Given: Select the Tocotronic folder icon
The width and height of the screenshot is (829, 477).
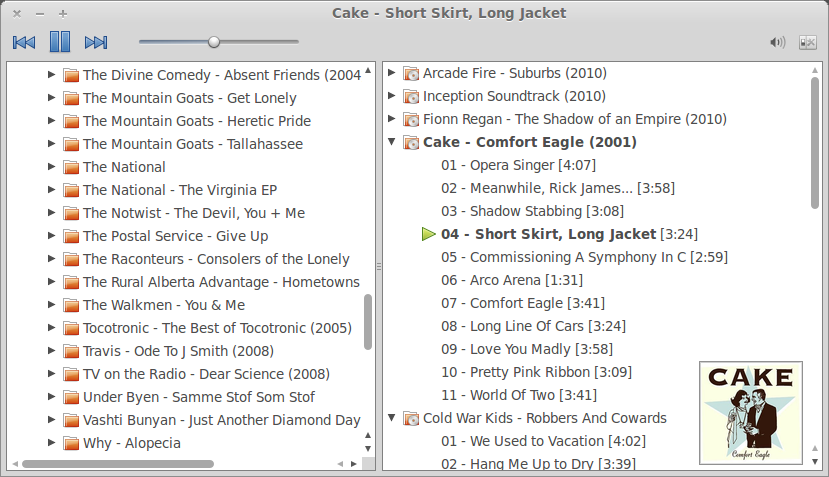Looking at the screenshot, I should coord(71,328).
